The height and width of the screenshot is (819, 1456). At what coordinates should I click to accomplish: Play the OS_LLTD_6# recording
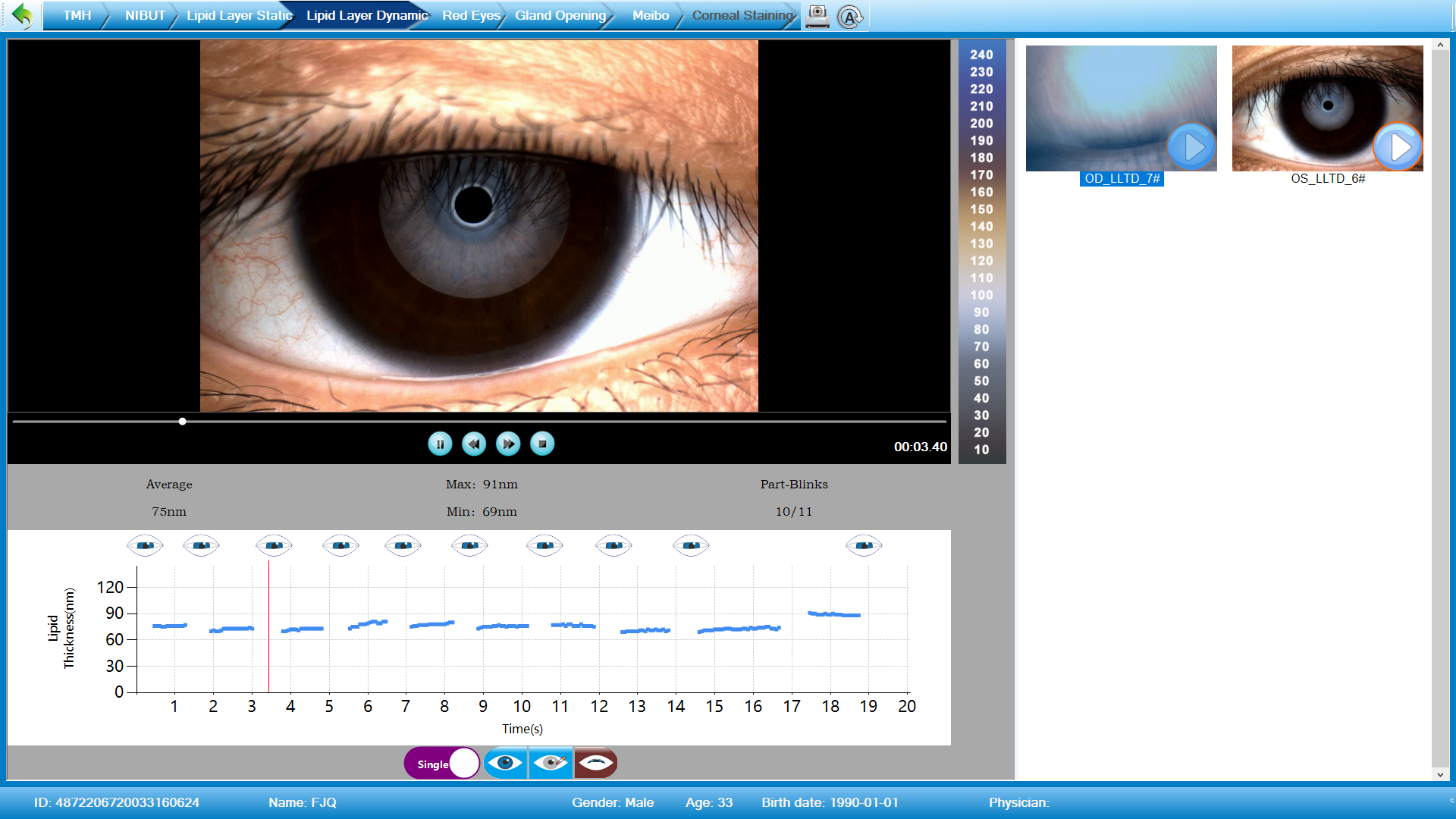pos(1398,146)
